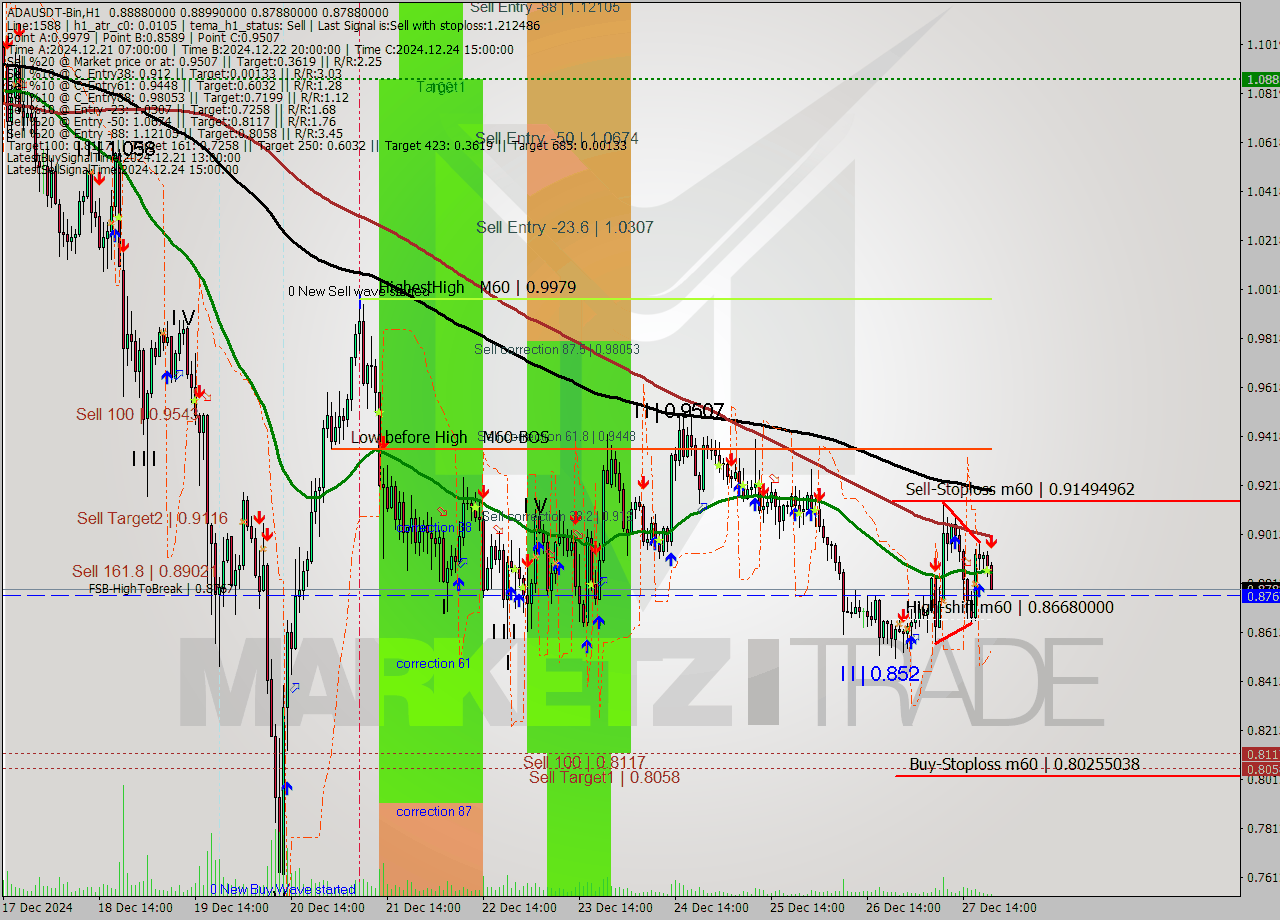The width and height of the screenshot is (1280, 920).
Task: Click the 'Sell 161.8 | 0.8902' label
Action: 143,572
